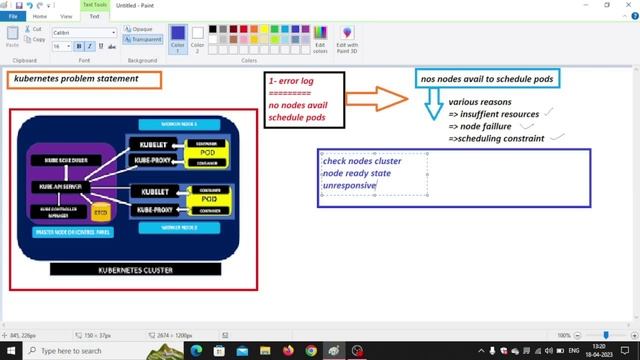This screenshot has height=360, width=640.
Task: Toggle Bold formatting
Action: (x=79, y=47)
